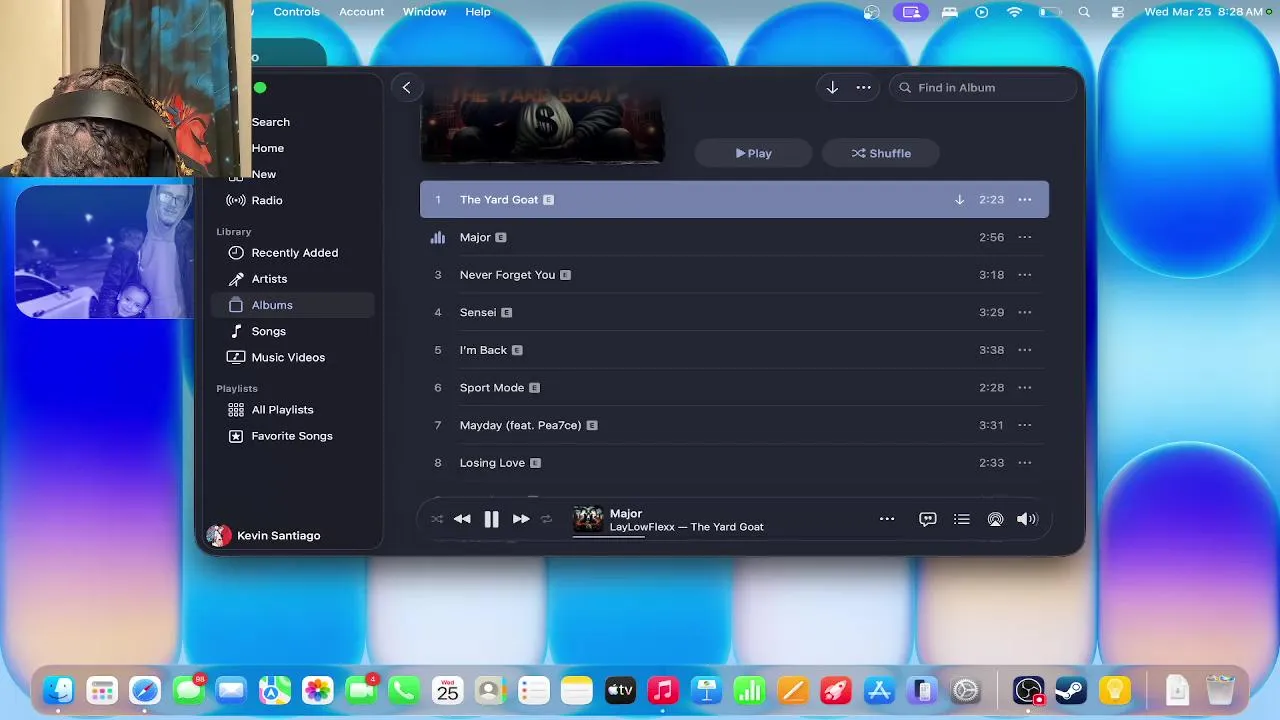
Task: Open the Window menu
Action: click(424, 12)
